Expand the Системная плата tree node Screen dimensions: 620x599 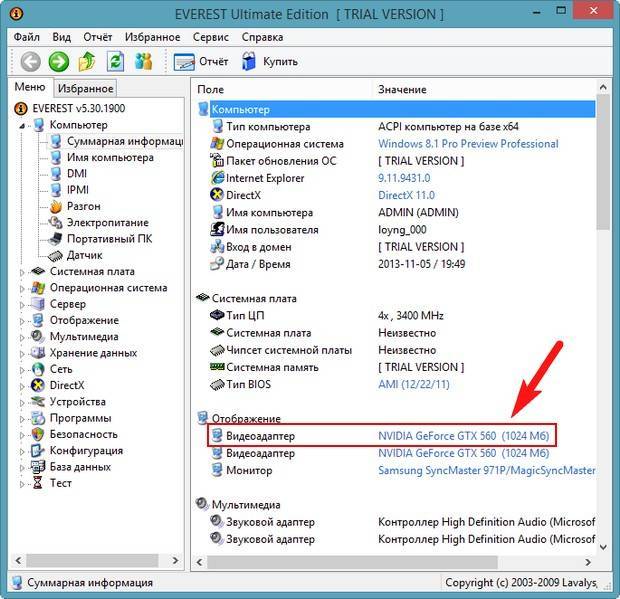(22, 272)
